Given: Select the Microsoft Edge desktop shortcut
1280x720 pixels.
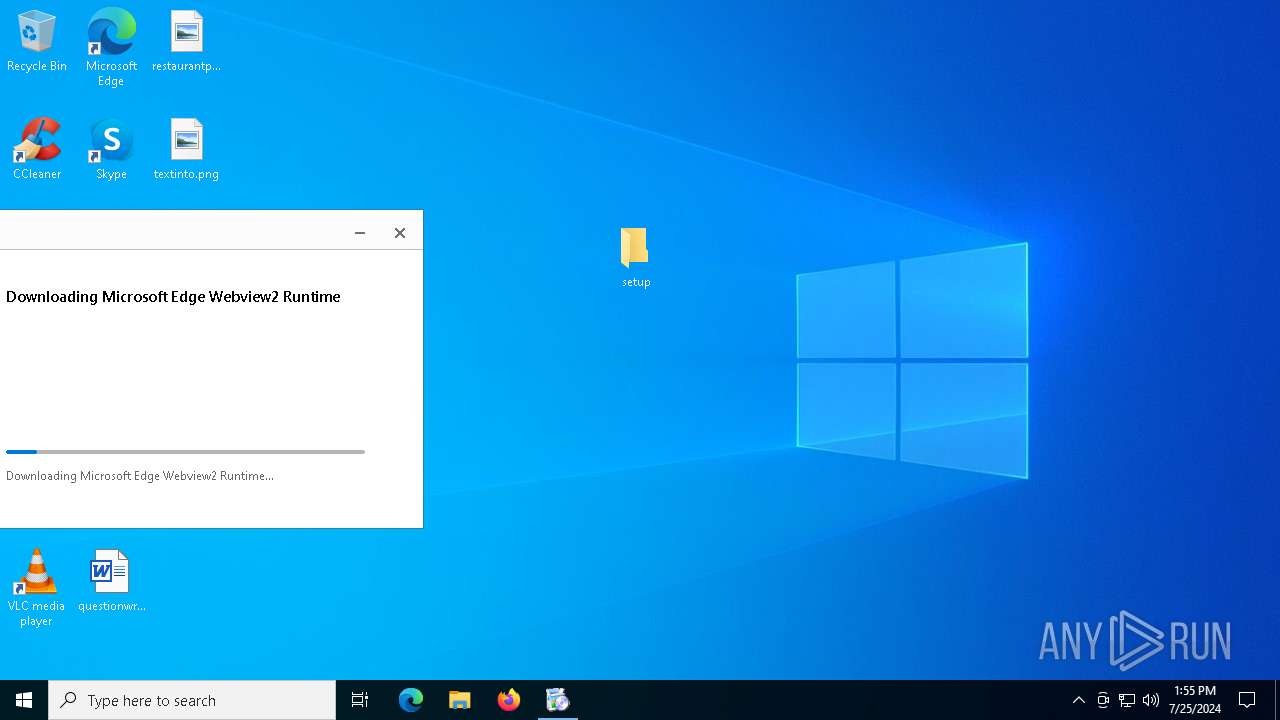Looking at the screenshot, I should pyautogui.click(x=111, y=48).
